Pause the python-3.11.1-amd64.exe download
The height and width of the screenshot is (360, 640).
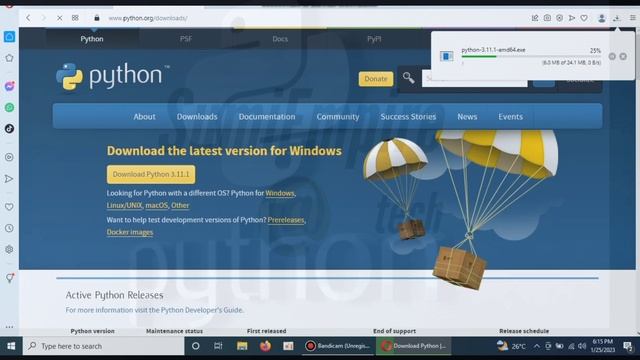[x=612, y=56]
